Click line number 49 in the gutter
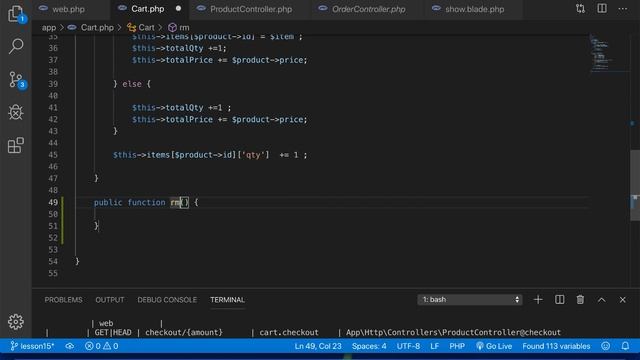Viewport: 640px width, 360px height. [53, 202]
